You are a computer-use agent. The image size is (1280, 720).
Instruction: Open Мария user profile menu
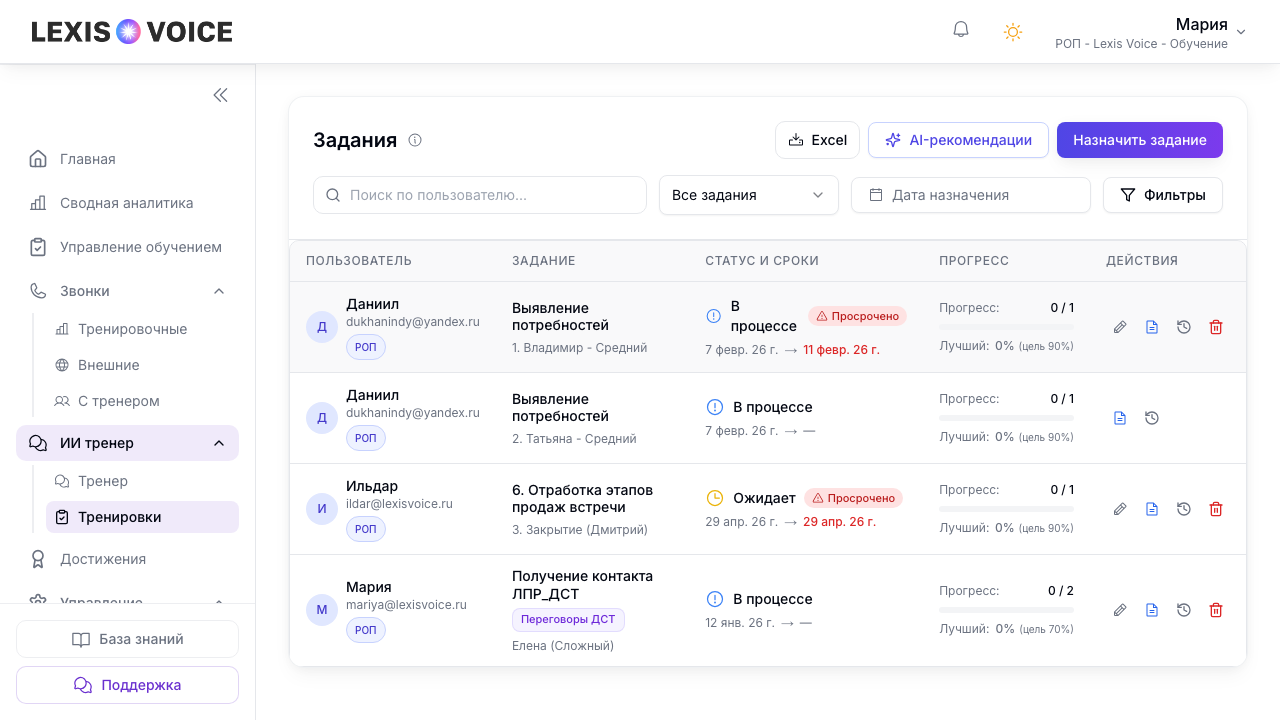(1150, 32)
